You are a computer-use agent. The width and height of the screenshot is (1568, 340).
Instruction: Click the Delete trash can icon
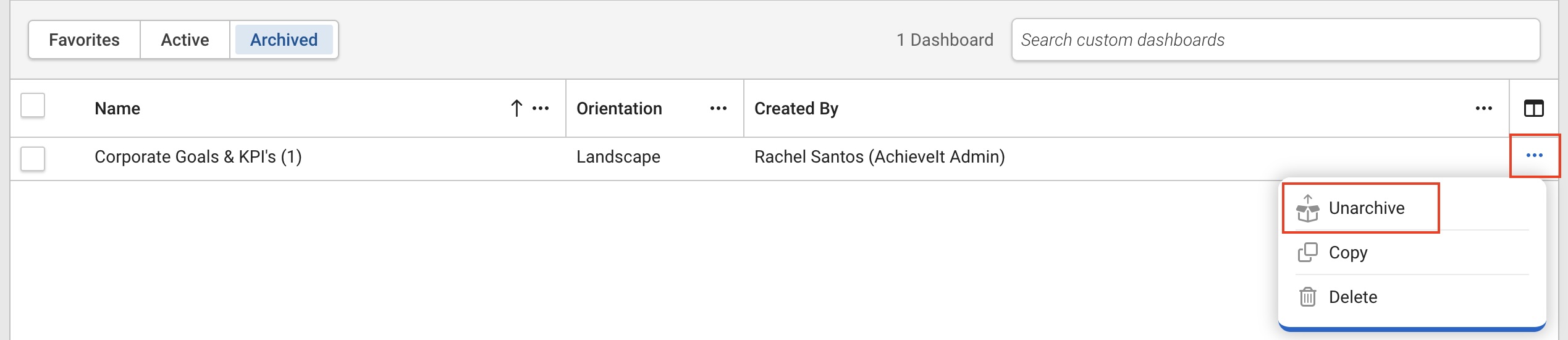click(x=1307, y=297)
